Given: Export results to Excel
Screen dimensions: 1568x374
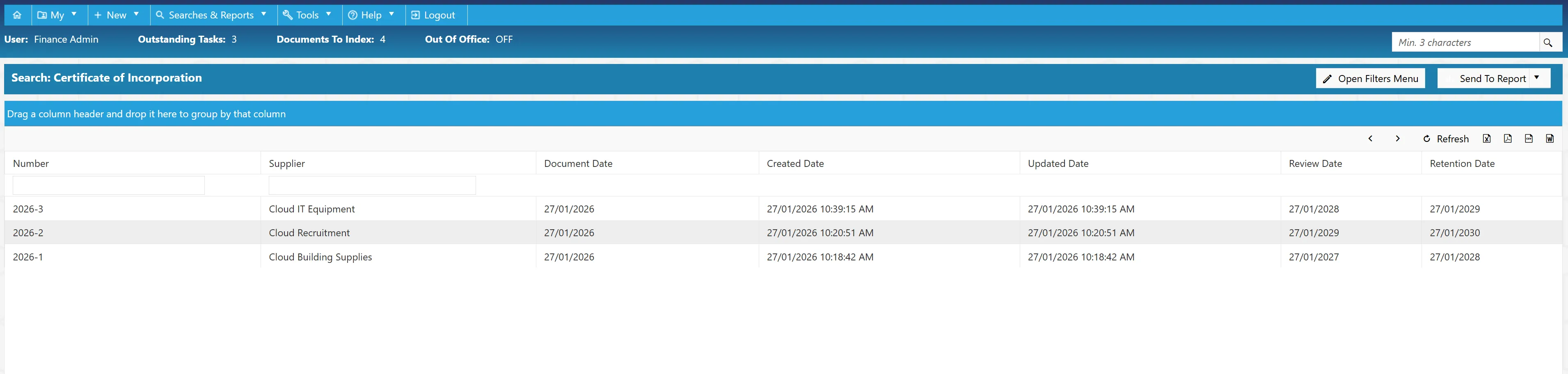Looking at the screenshot, I should (1486, 139).
